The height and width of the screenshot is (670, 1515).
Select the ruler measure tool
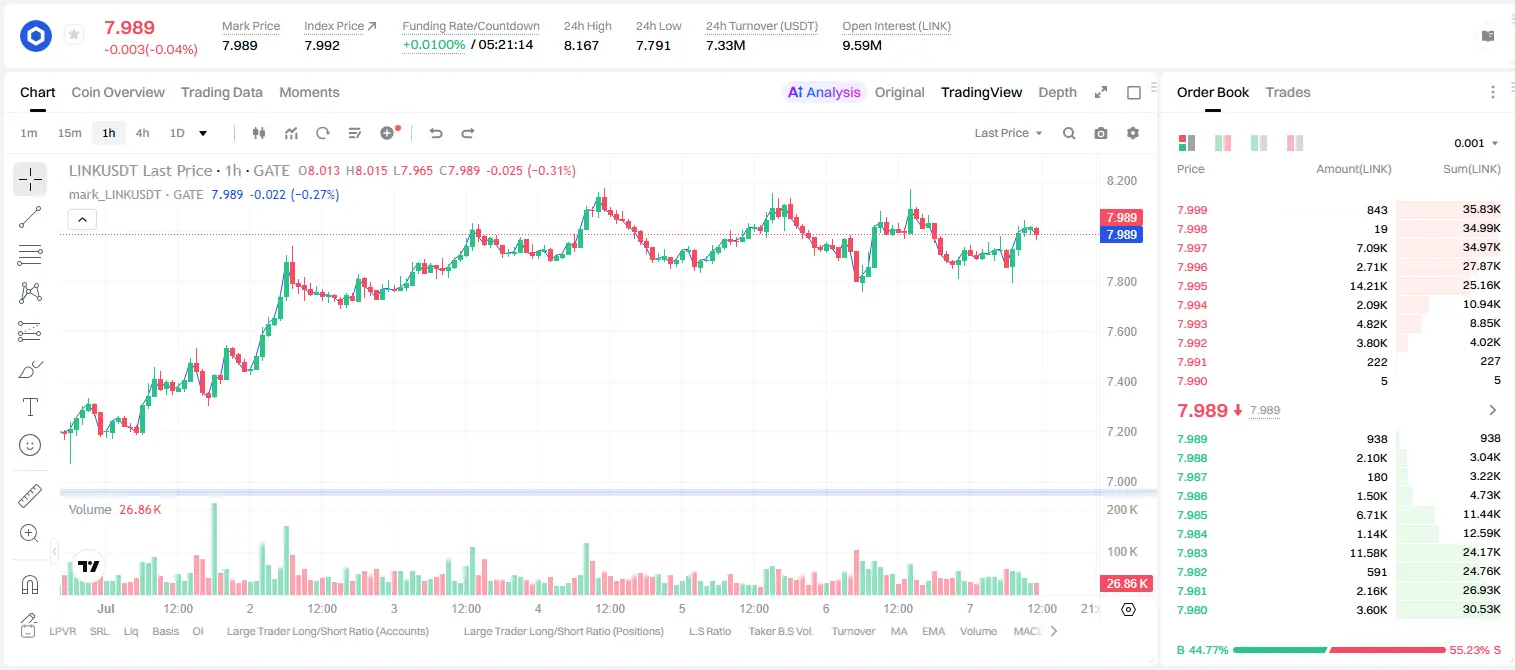[30, 496]
